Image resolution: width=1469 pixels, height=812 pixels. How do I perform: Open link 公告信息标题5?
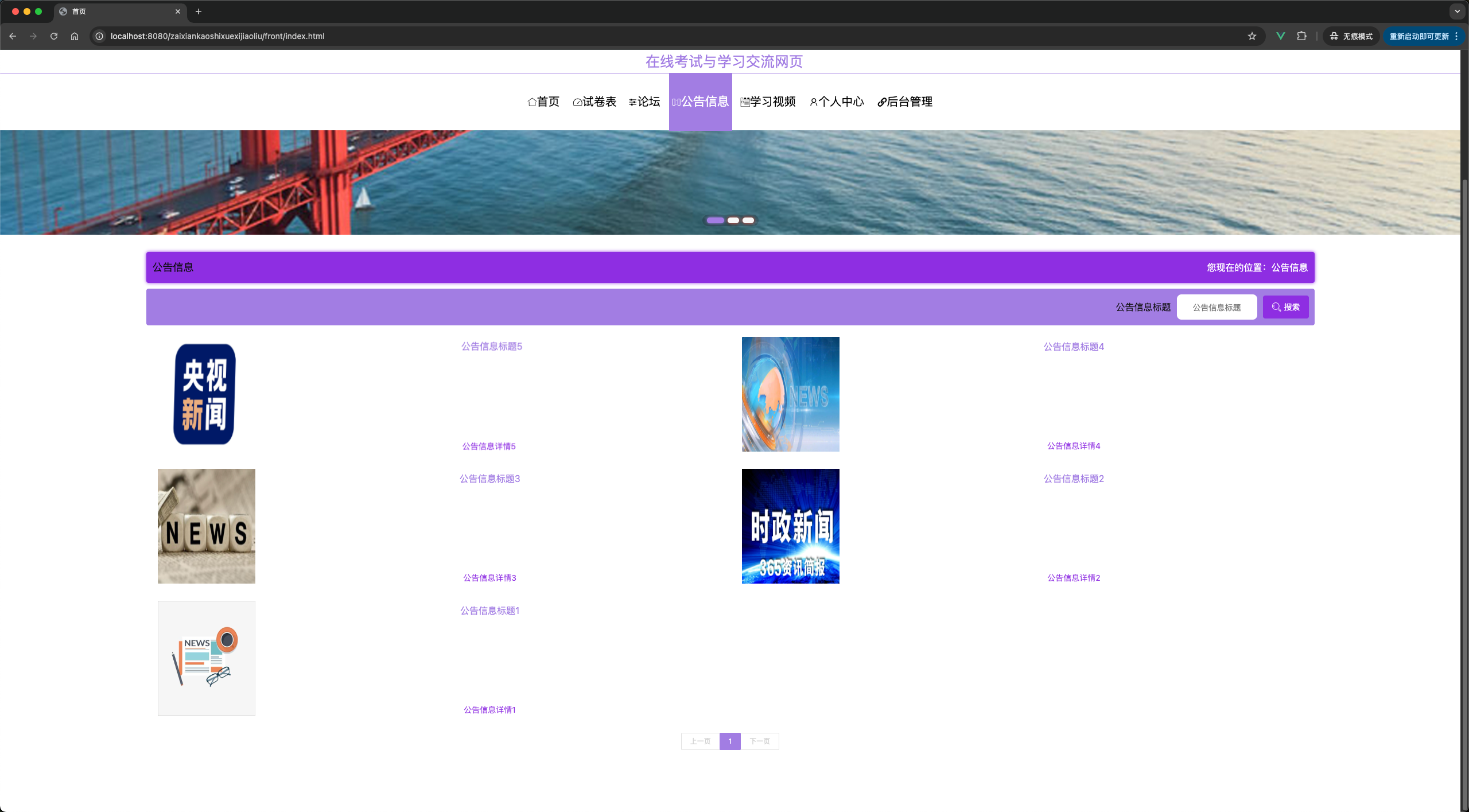492,347
